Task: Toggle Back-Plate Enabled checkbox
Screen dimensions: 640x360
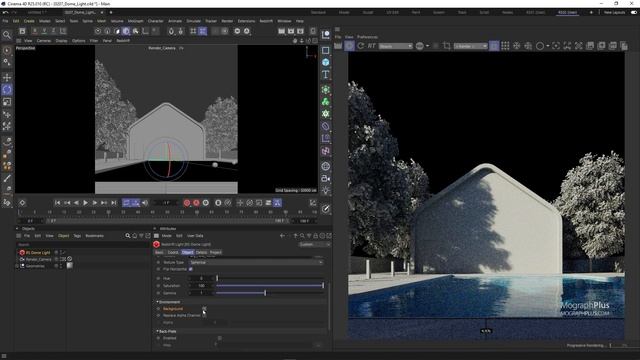Action: tap(220, 338)
